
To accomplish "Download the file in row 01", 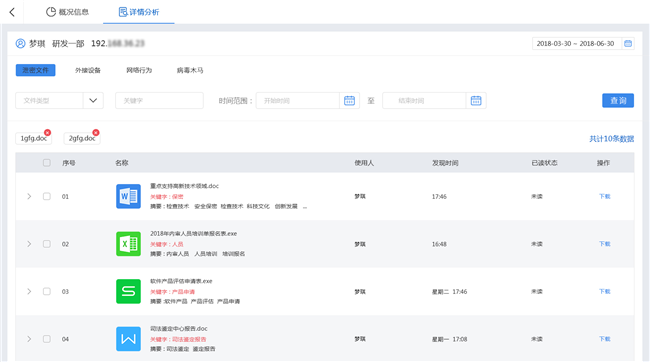I will 605,196.
